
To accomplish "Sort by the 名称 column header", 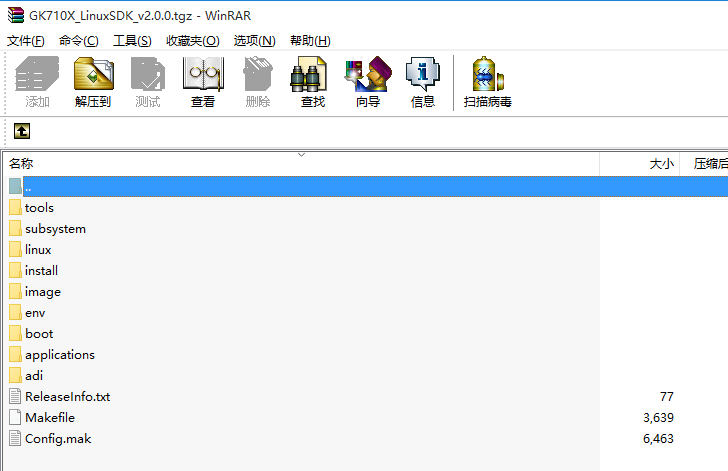I will [302, 164].
